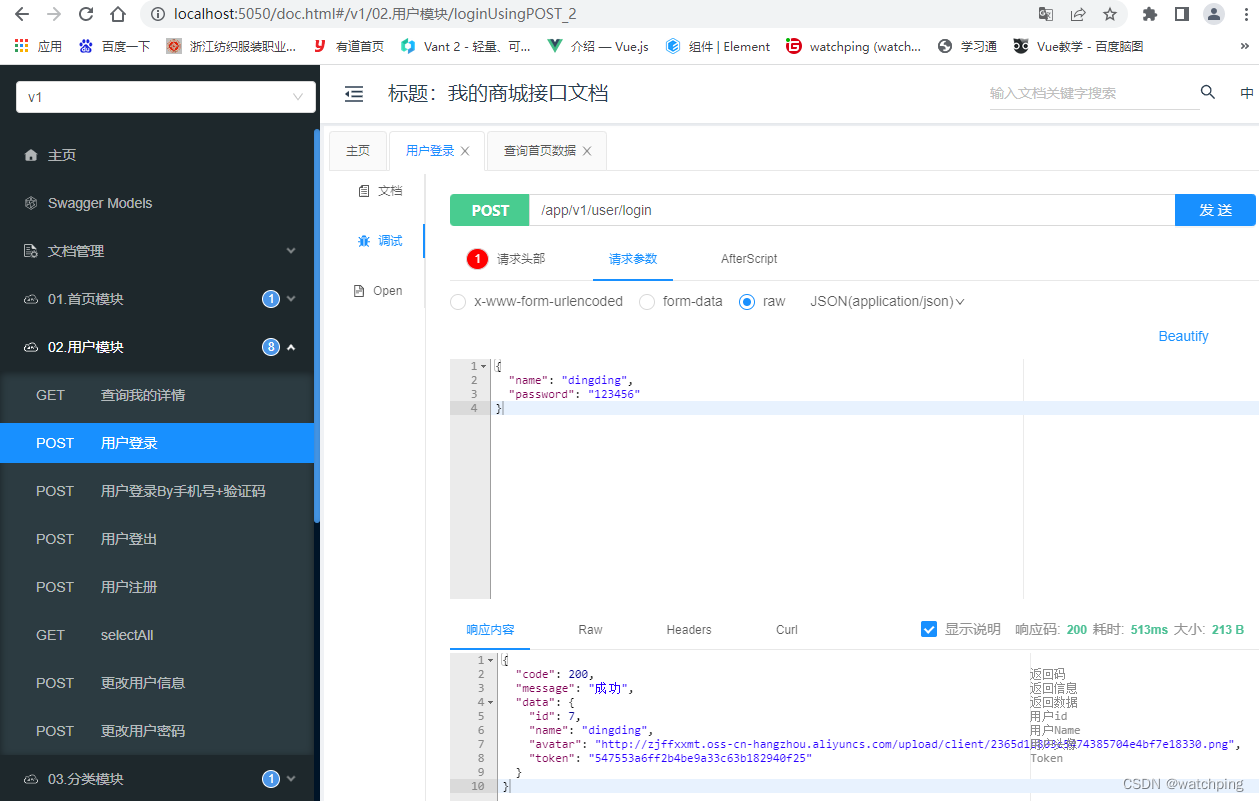Collapse the sidebar with the menu fold icon
The width and height of the screenshot is (1259, 801).
354,94
